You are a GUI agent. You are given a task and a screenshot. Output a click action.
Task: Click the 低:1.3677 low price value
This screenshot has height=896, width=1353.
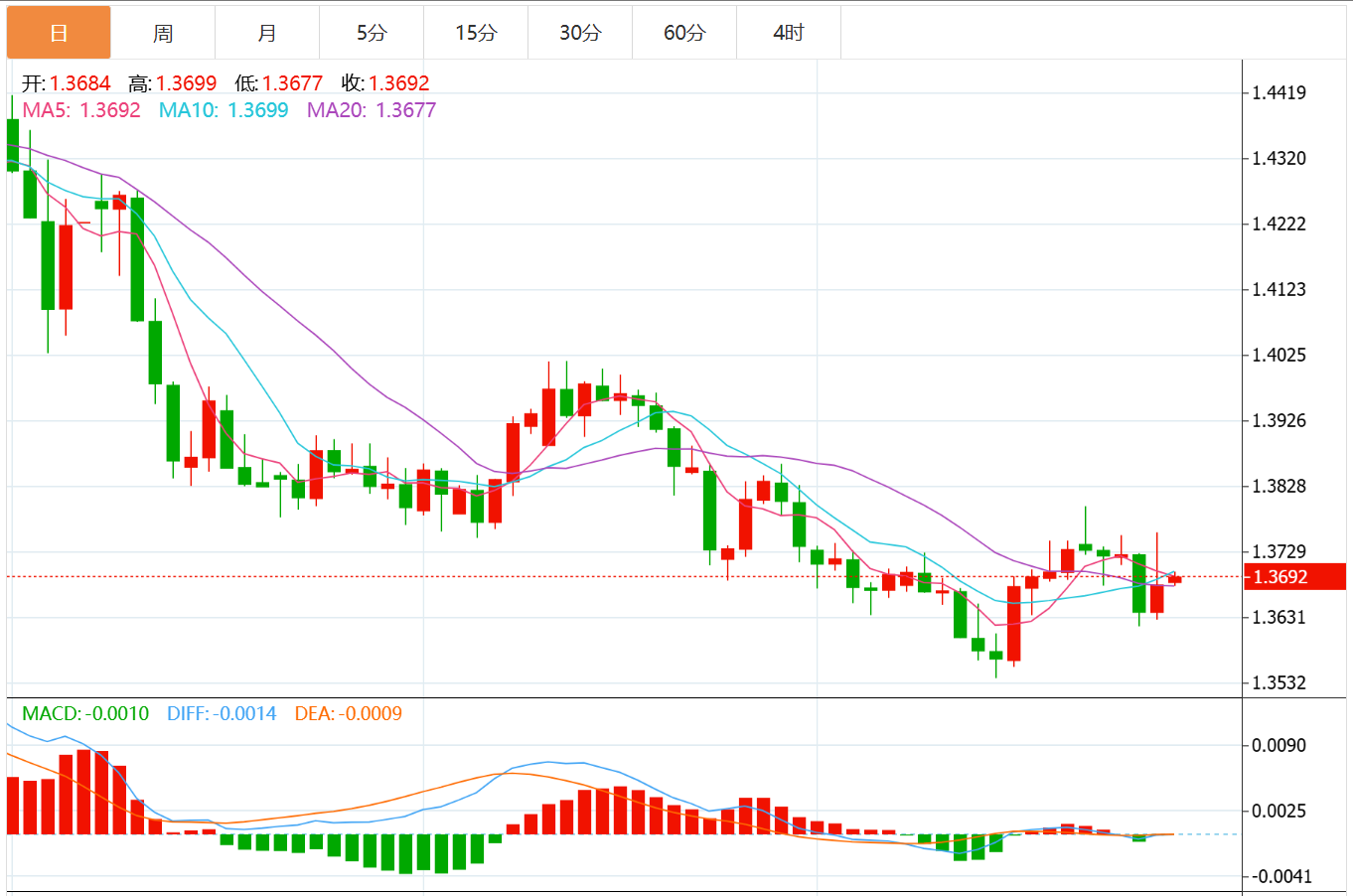click(278, 83)
